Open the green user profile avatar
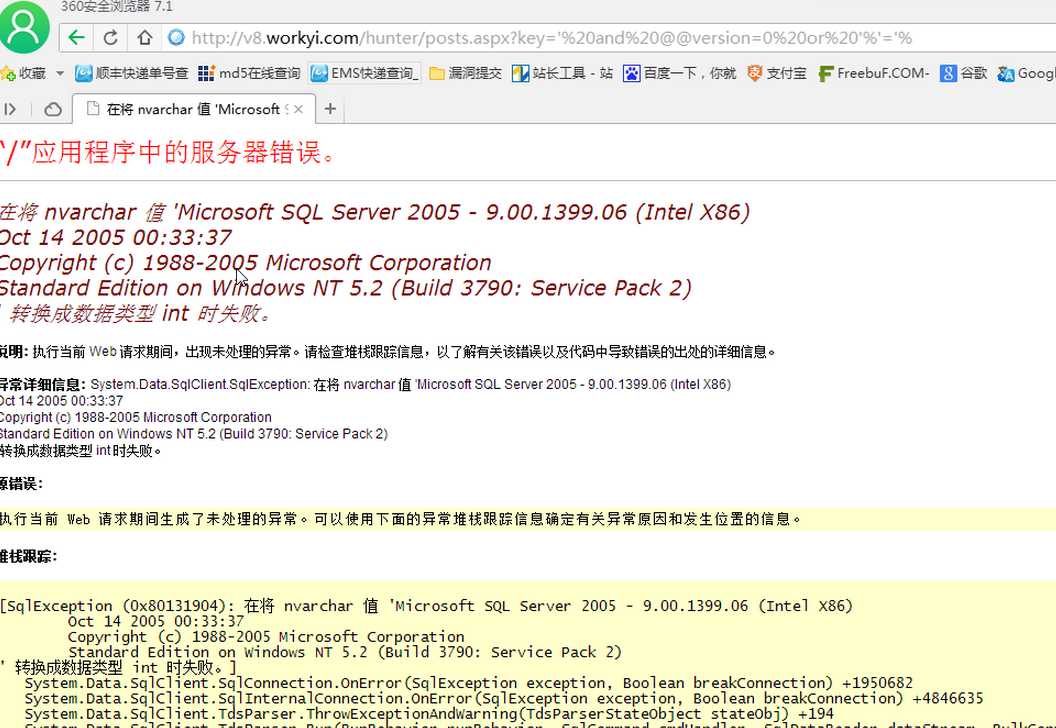1056x728 pixels. coord(24,27)
